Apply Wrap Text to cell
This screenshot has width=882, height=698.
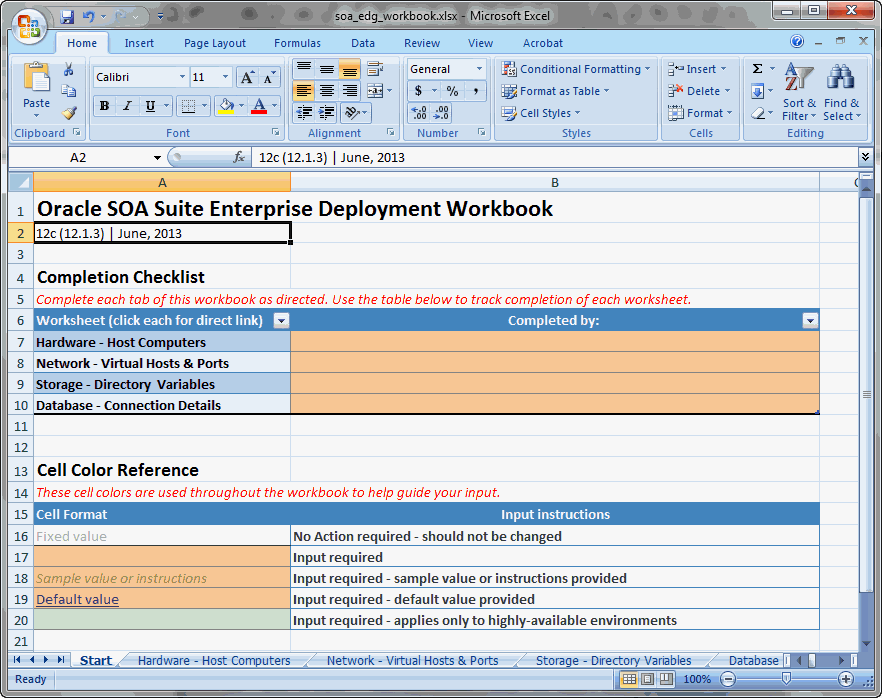point(375,69)
